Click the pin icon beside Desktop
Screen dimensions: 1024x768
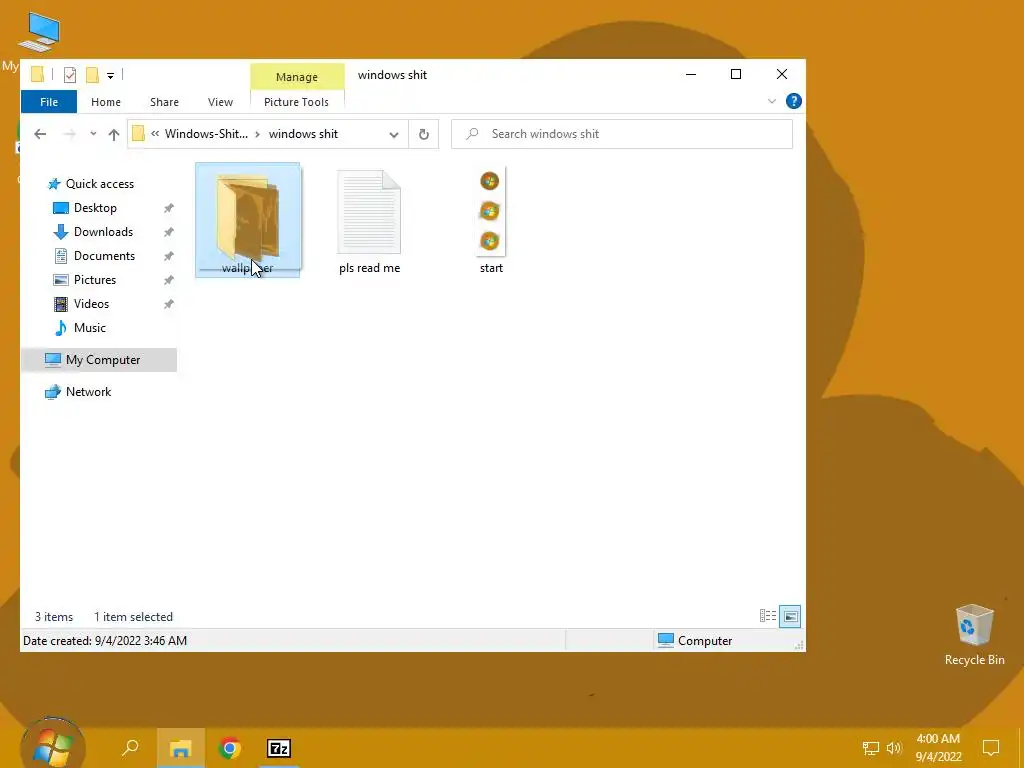[168, 208]
